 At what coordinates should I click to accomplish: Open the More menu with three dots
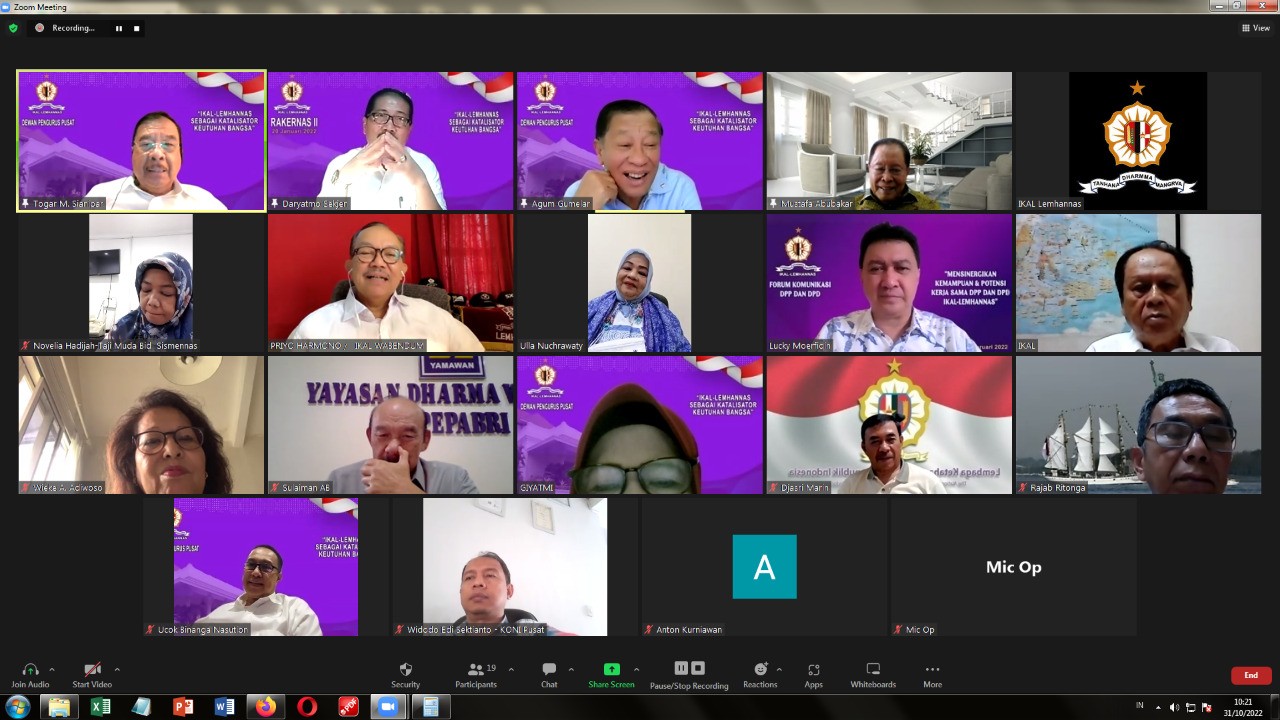(x=932, y=674)
